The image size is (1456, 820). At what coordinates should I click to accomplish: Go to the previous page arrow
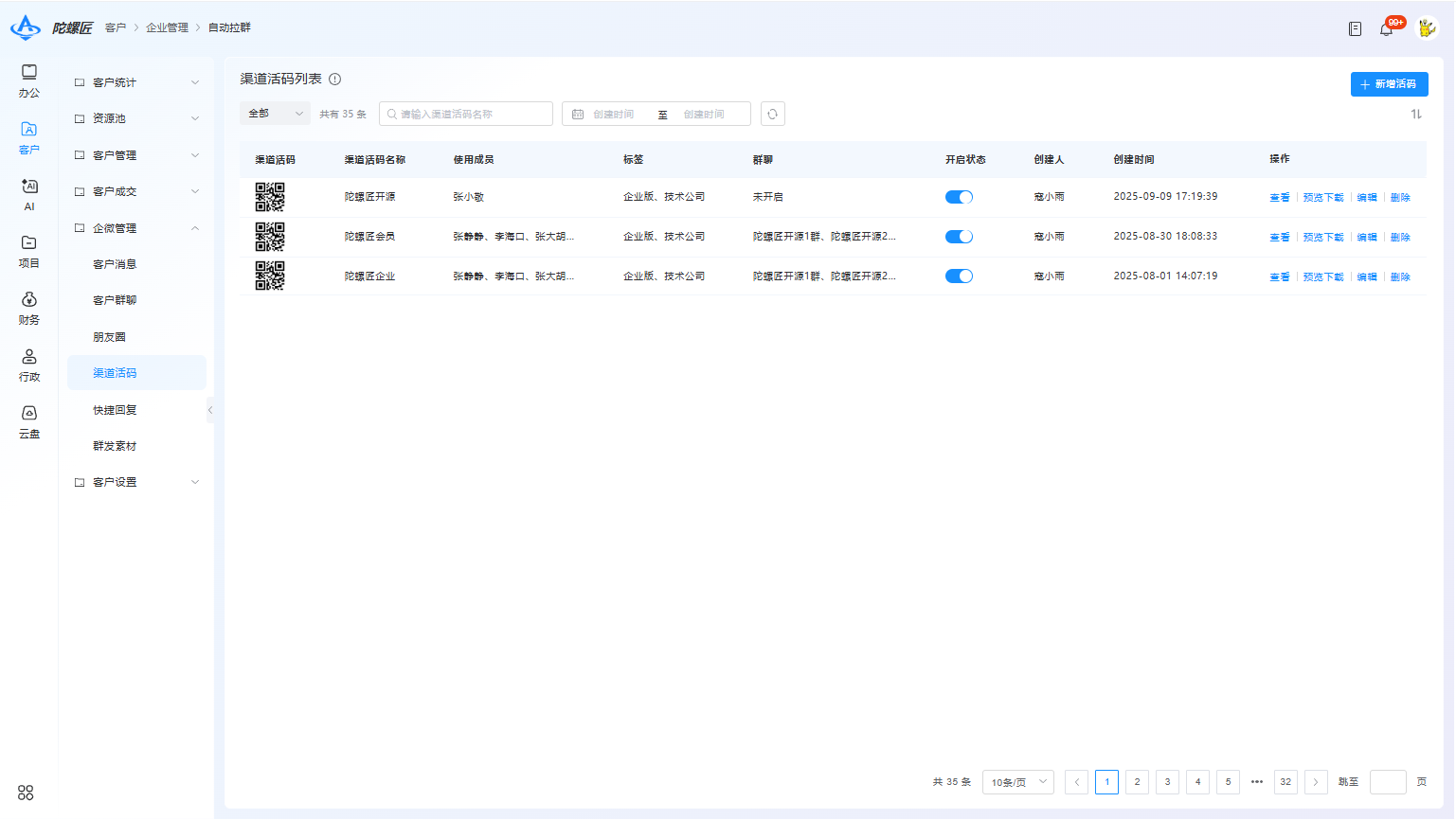pyautogui.click(x=1076, y=782)
